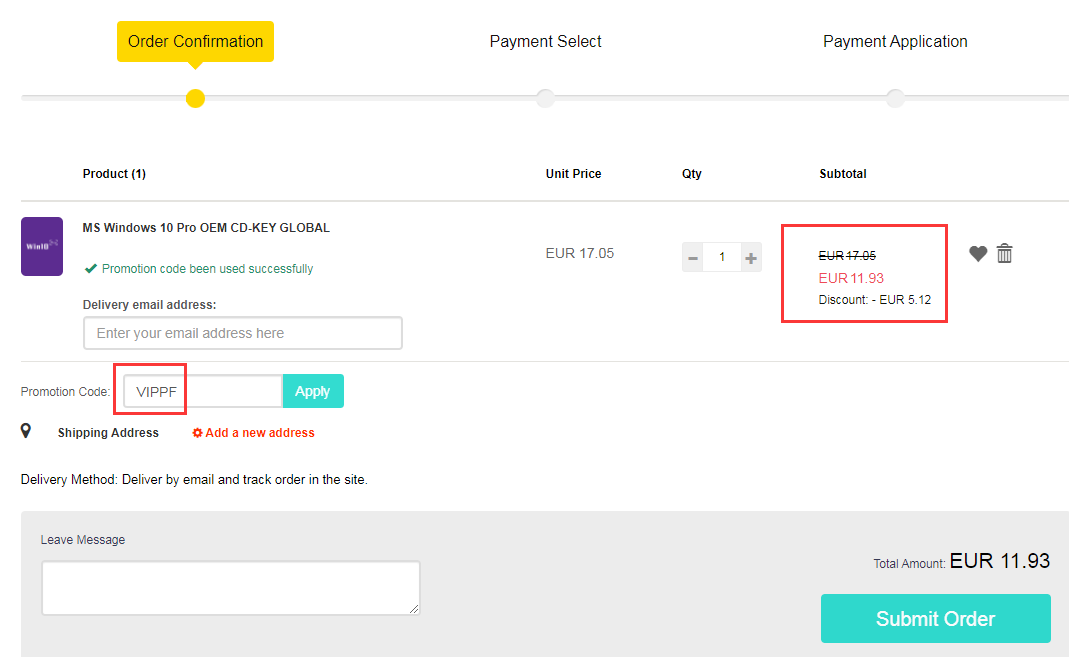Click the Product (1) column header
This screenshot has height=657, width=1069.
pos(114,174)
